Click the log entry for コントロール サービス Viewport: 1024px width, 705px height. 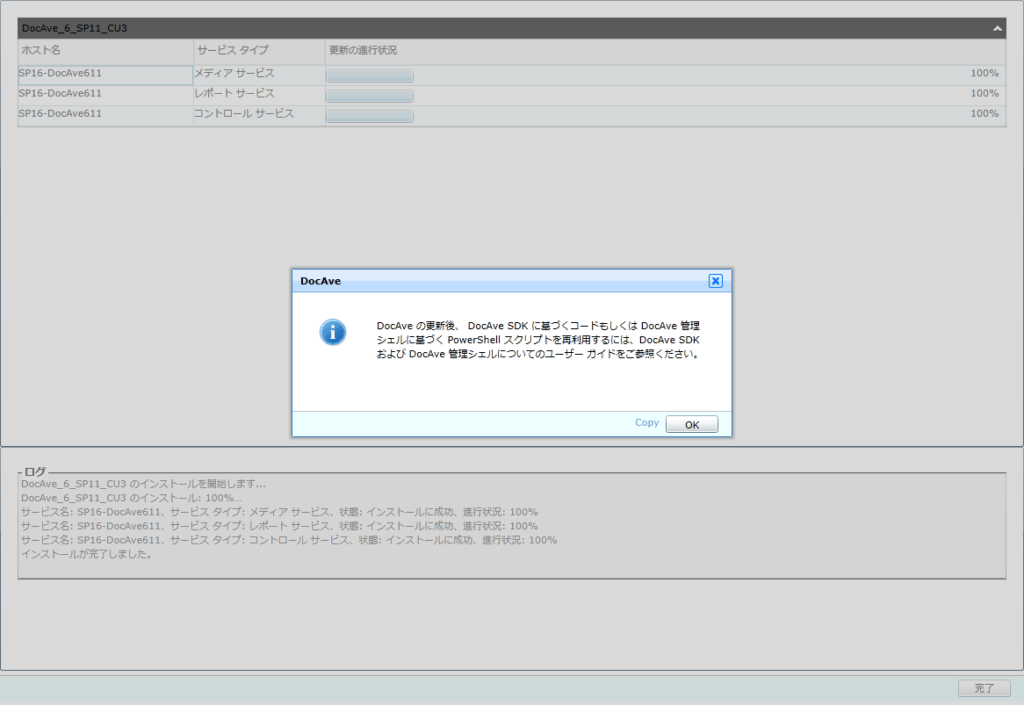click(289, 540)
